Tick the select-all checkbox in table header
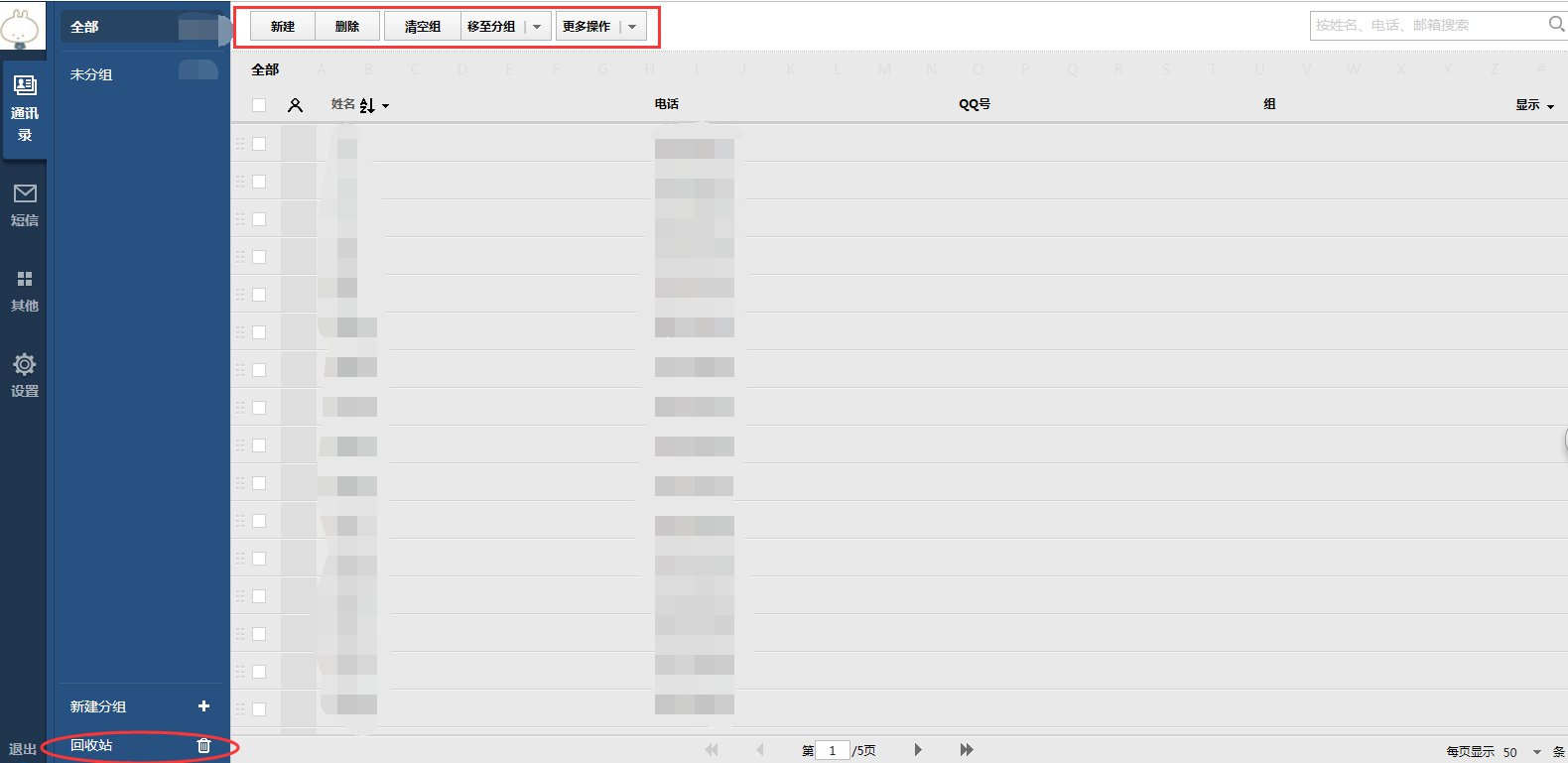1568x763 pixels. (x=259, y=105)
